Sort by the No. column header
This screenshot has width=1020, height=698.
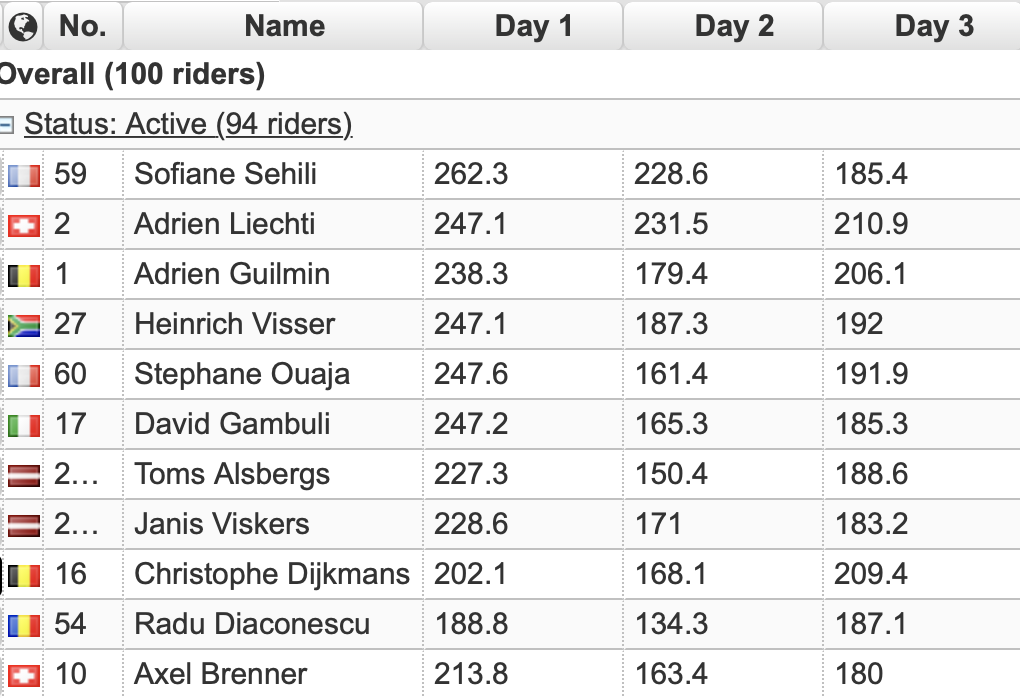83,26
